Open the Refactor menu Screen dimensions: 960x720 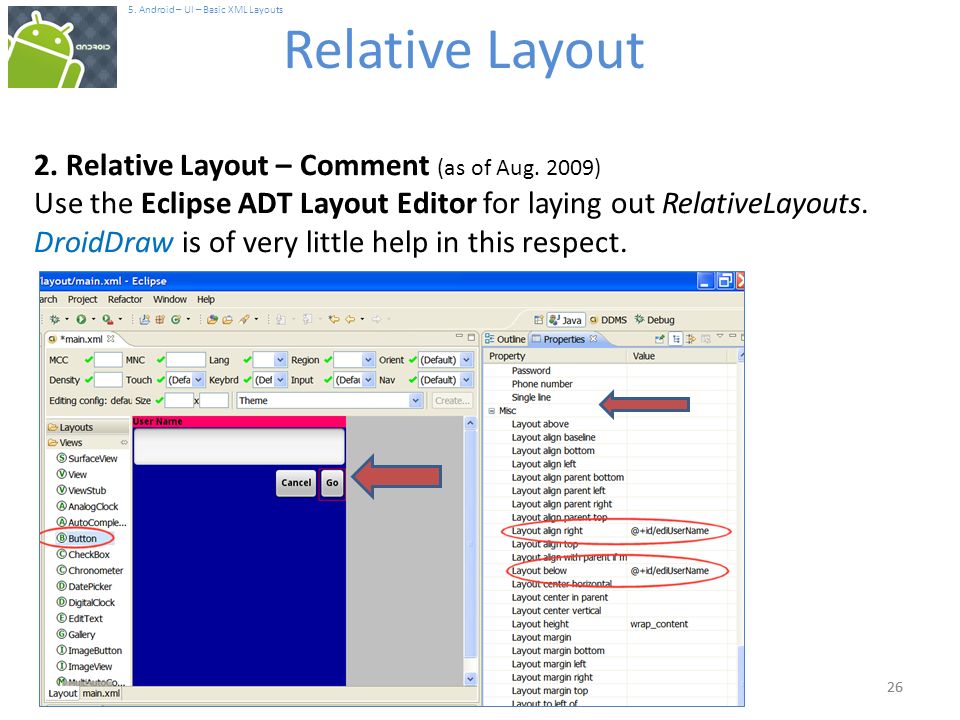coord(125,299)
